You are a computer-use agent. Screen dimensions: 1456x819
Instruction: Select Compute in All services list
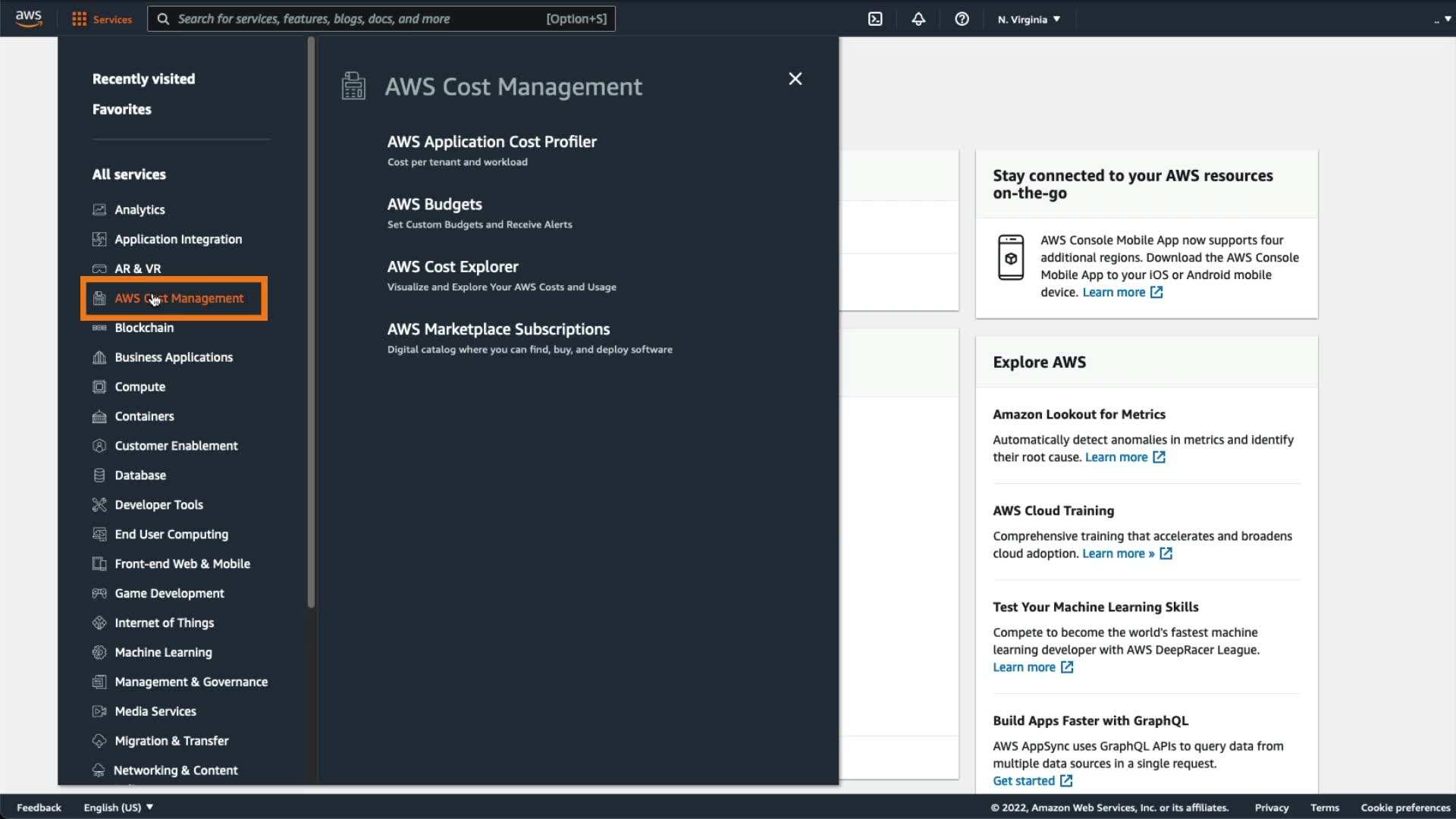point(140,387)
